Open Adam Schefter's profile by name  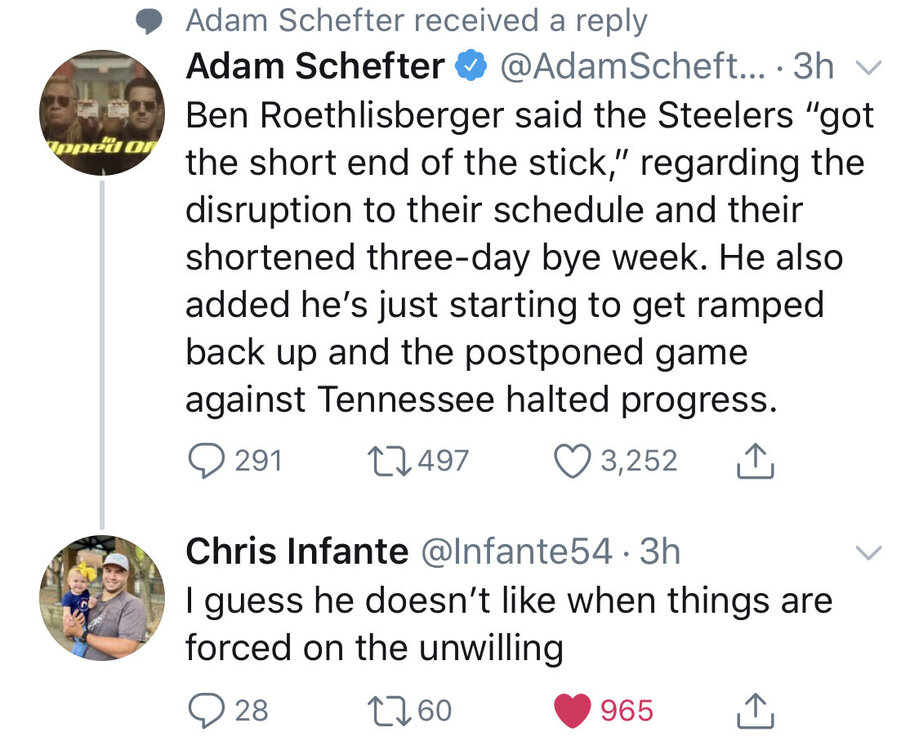coord(316,66)
